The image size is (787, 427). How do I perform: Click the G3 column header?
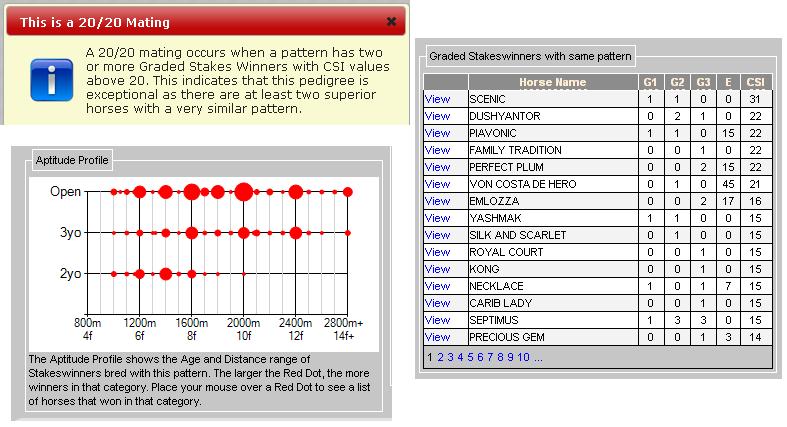pos(703,82)
